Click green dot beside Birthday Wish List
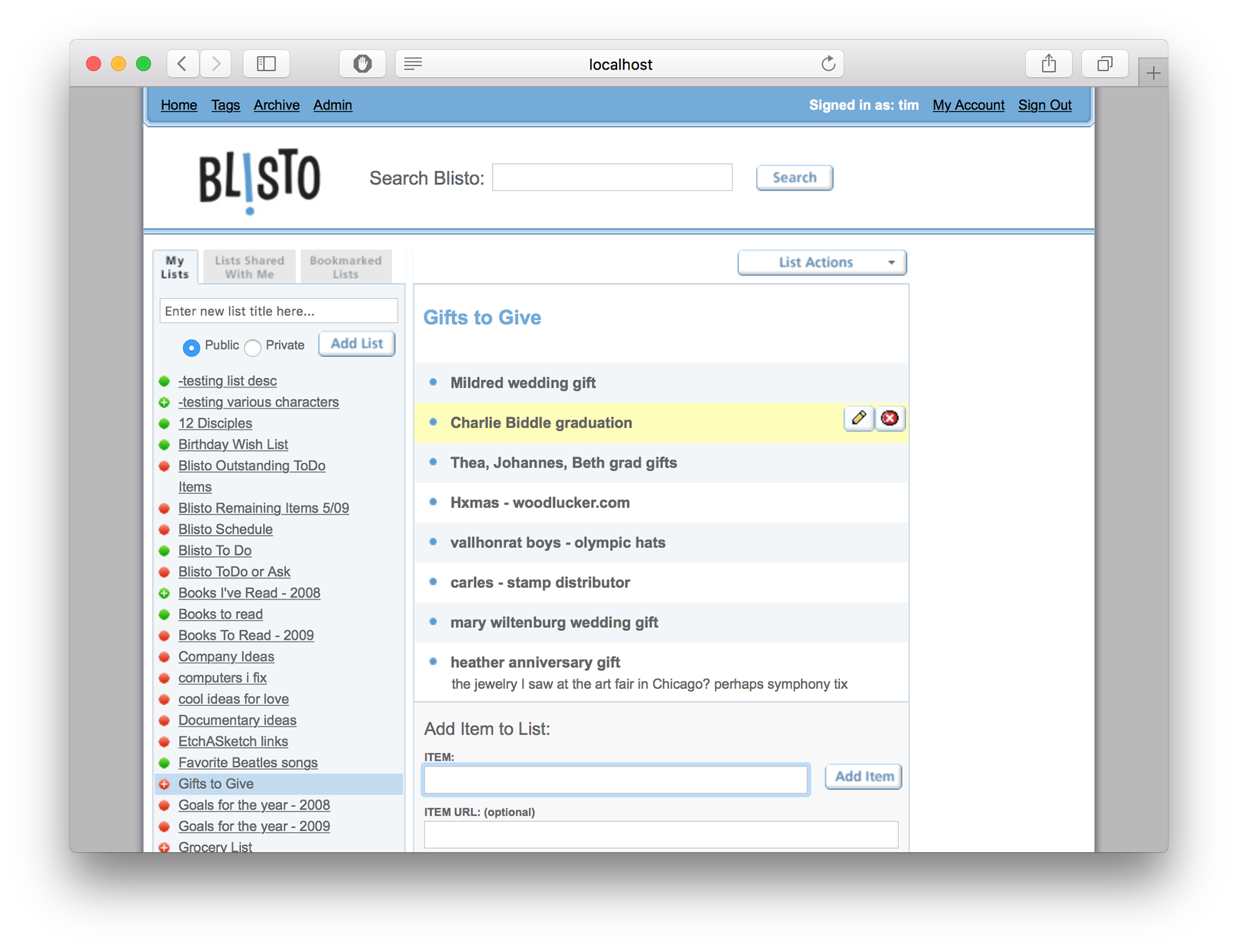 [x=164, y=445]
